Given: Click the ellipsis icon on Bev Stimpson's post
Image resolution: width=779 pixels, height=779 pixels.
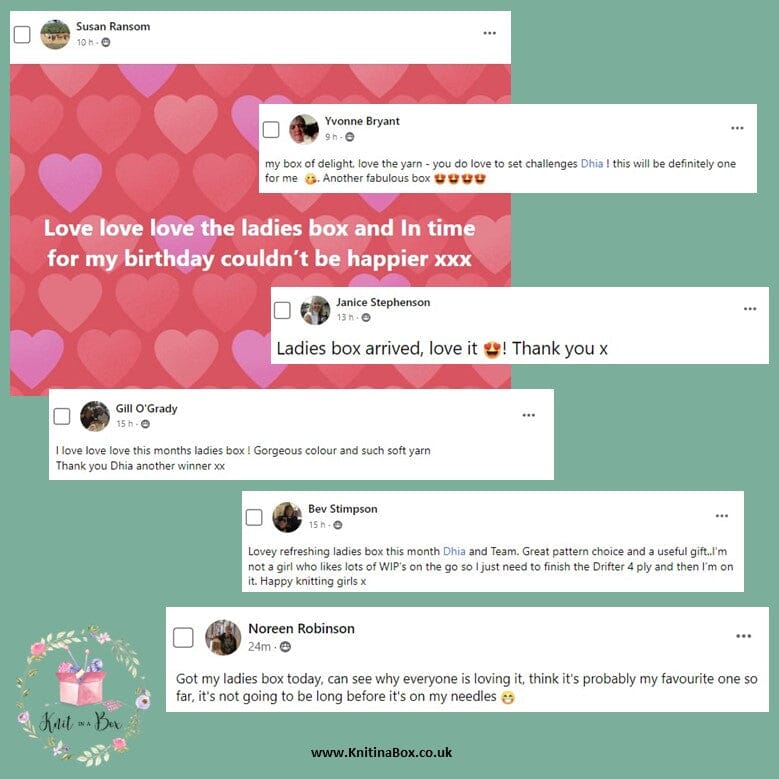Looking at the screenshot, I should (x=721, y=516).
